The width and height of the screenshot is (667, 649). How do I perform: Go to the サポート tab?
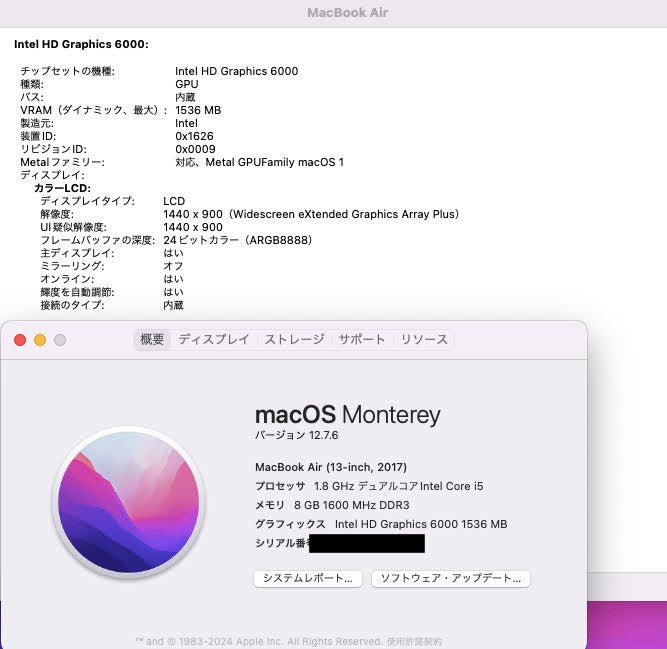pyautogui.click(x=361, y=340)
